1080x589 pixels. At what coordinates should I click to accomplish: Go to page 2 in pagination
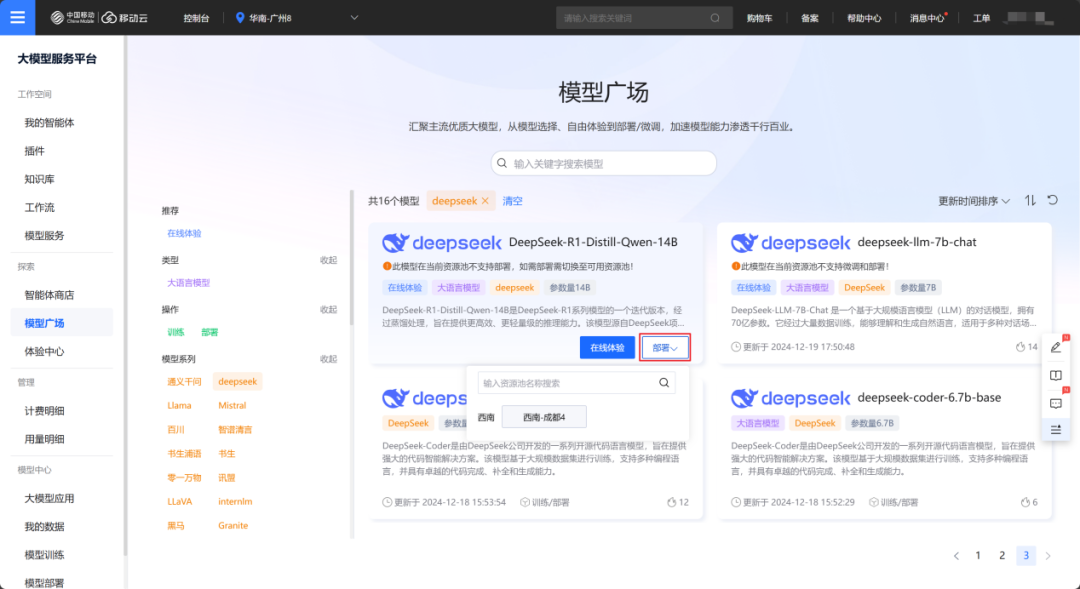click(x=1002, y=555)
